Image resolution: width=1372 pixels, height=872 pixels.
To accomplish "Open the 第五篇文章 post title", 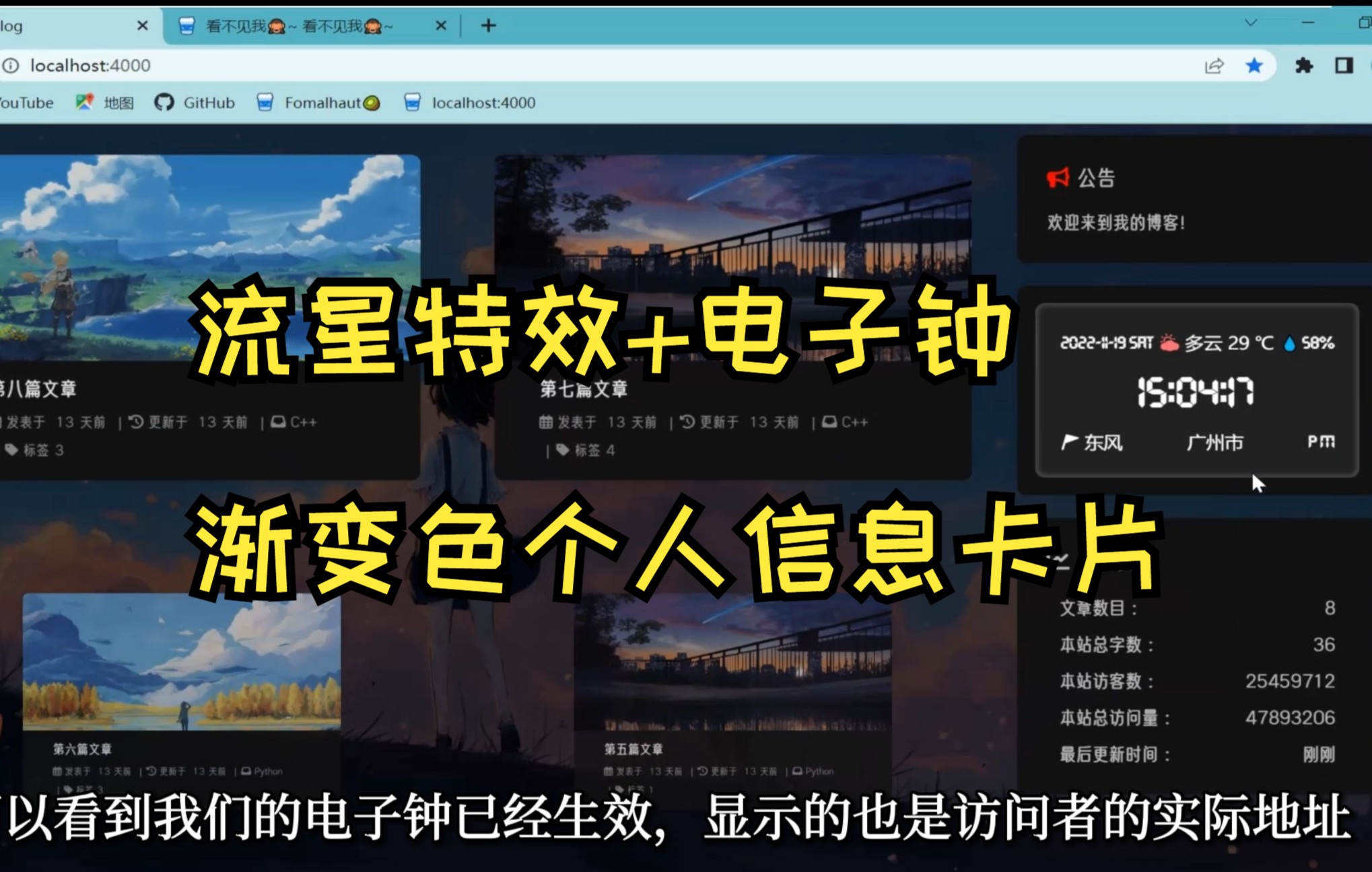I will [x=633, y=749].
